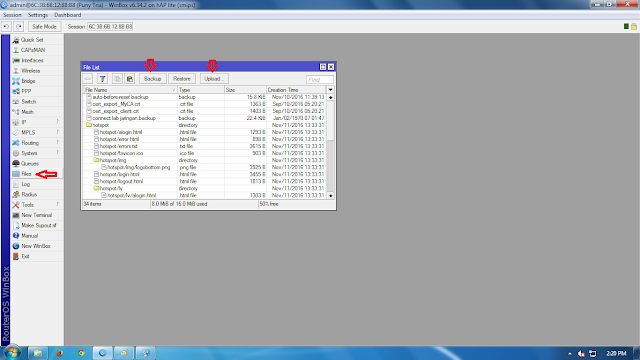Open the Log menu
The width and height of the screenshot is (640, 360).
coord(25,184)
